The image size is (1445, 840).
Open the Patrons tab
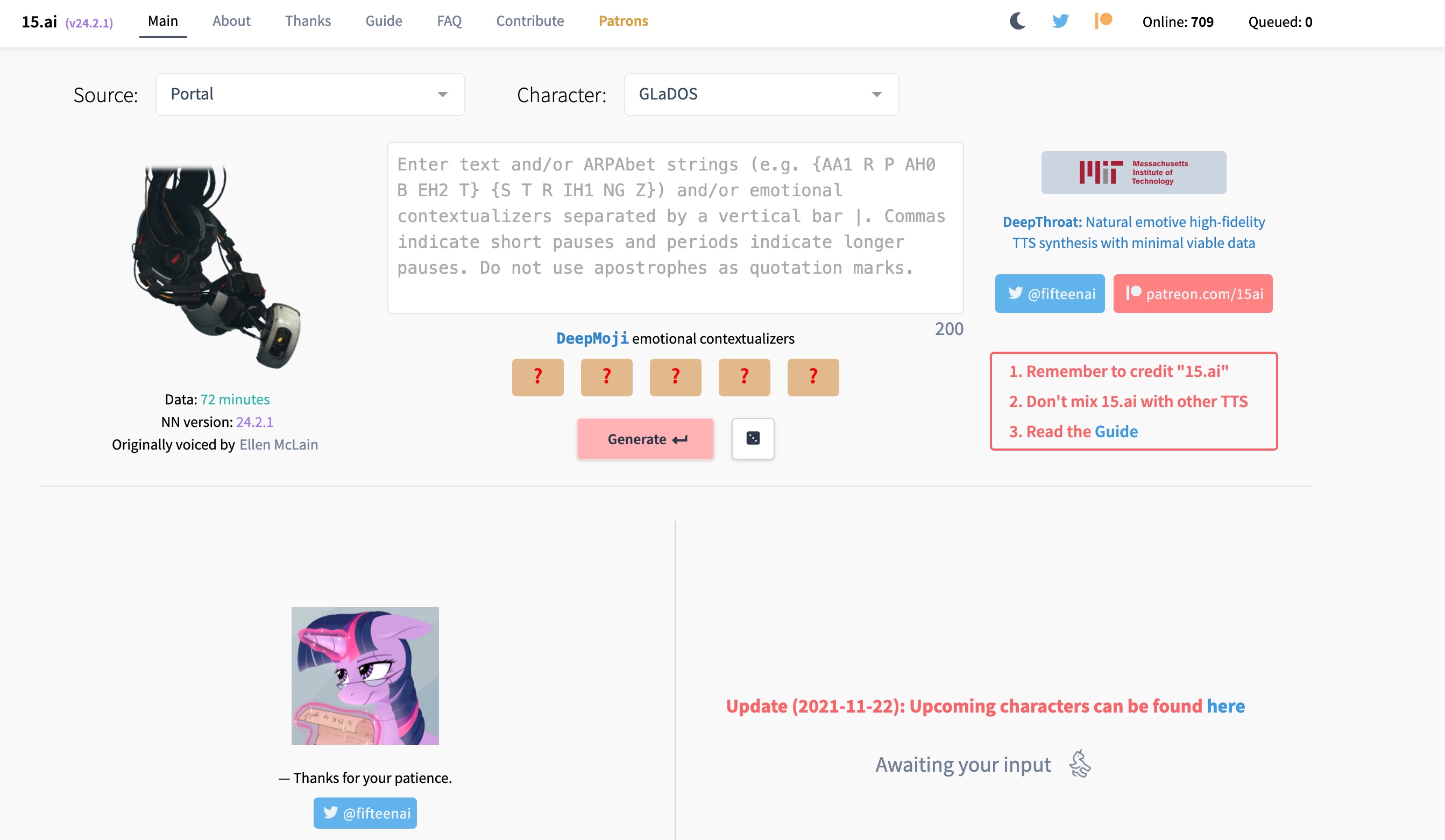point(623,21)
